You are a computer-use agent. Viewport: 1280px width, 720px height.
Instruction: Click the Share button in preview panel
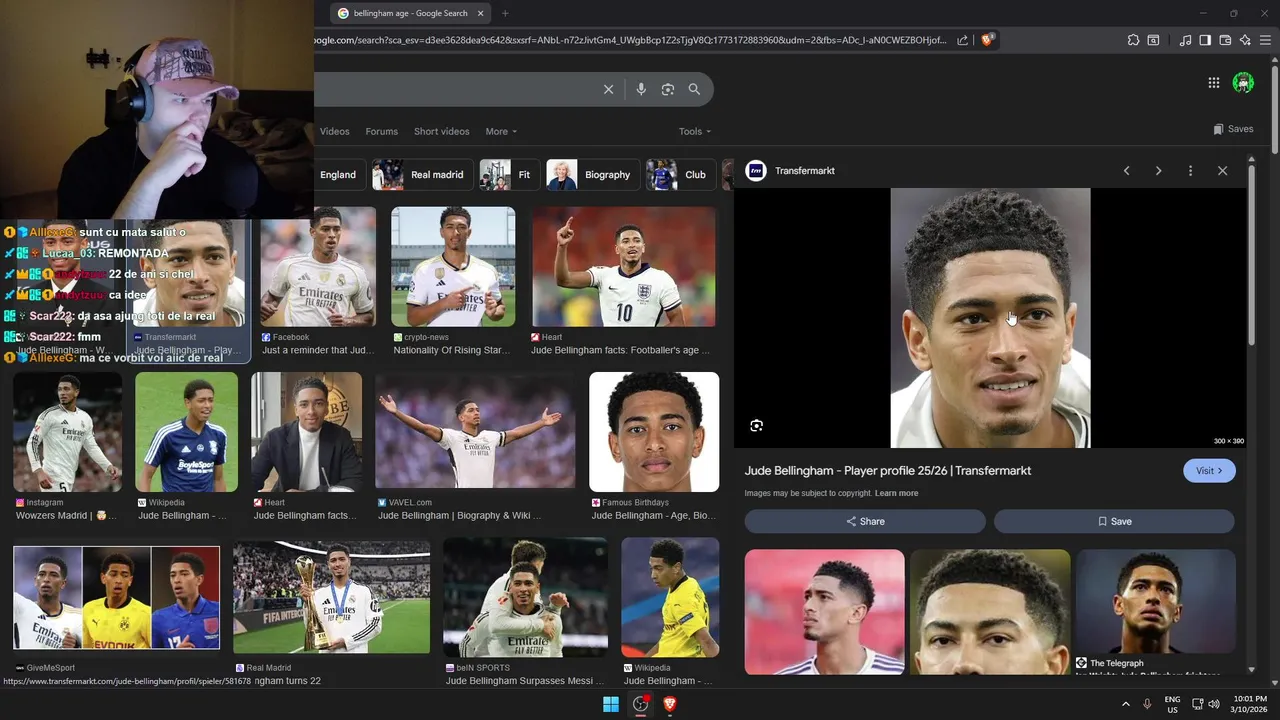(x=865, y=521)
